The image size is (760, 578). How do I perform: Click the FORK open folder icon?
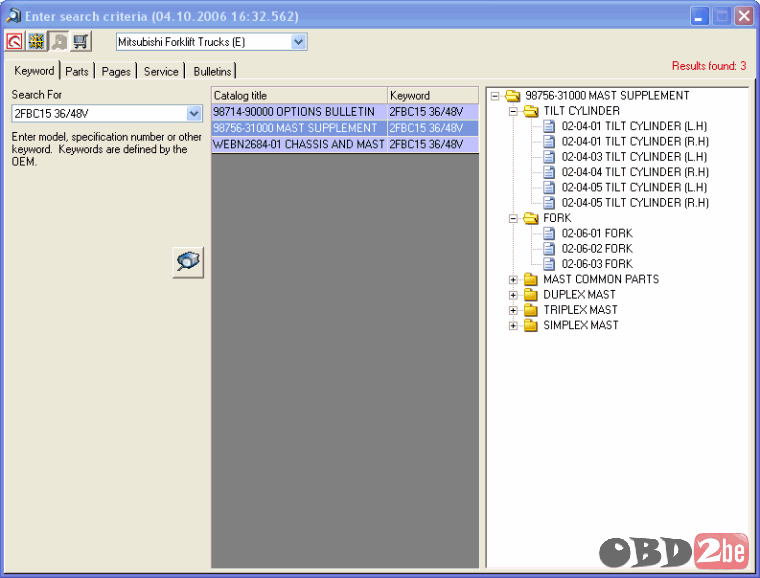click(531, 218)
